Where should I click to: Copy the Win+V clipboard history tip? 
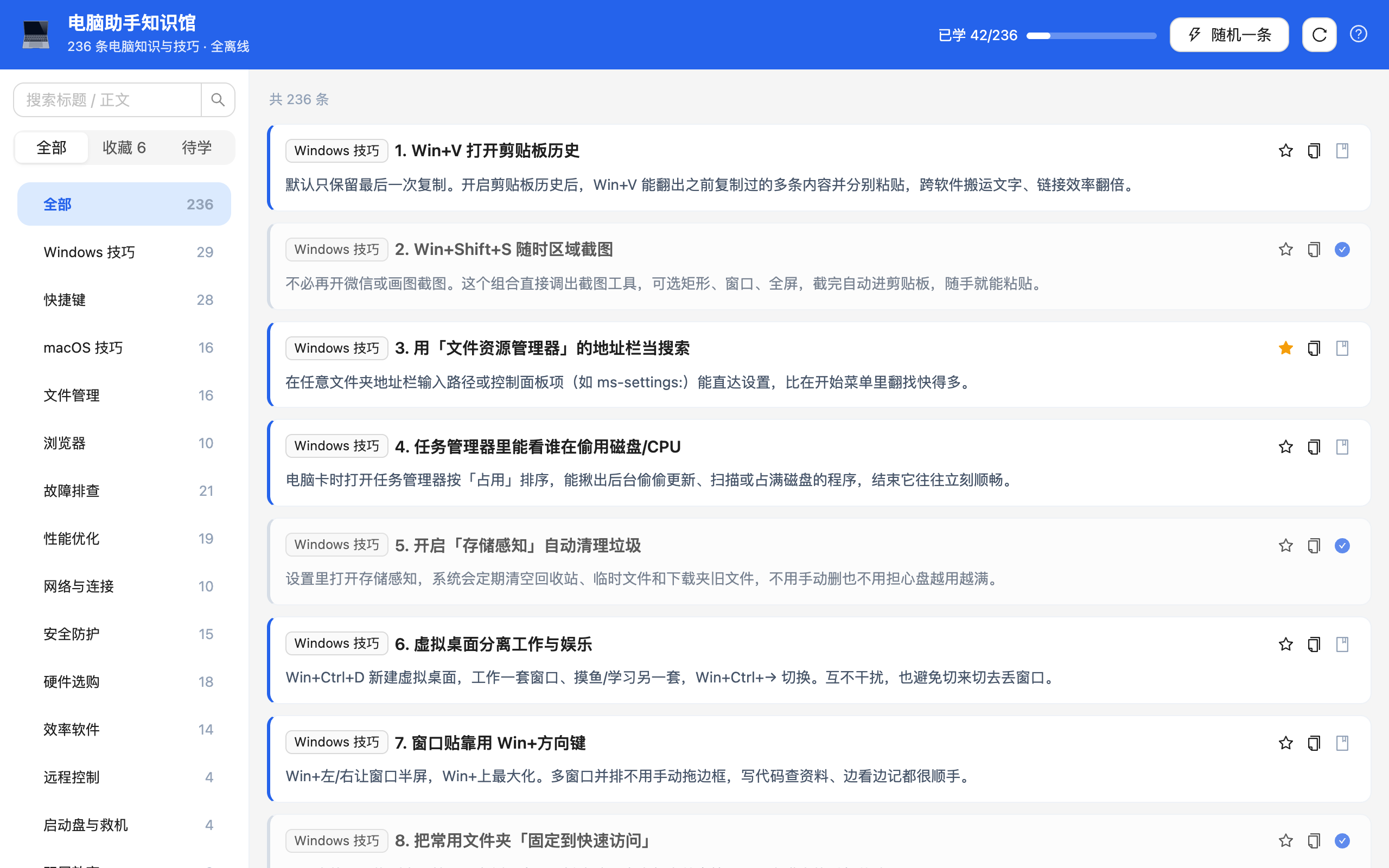pos(1314,151)
